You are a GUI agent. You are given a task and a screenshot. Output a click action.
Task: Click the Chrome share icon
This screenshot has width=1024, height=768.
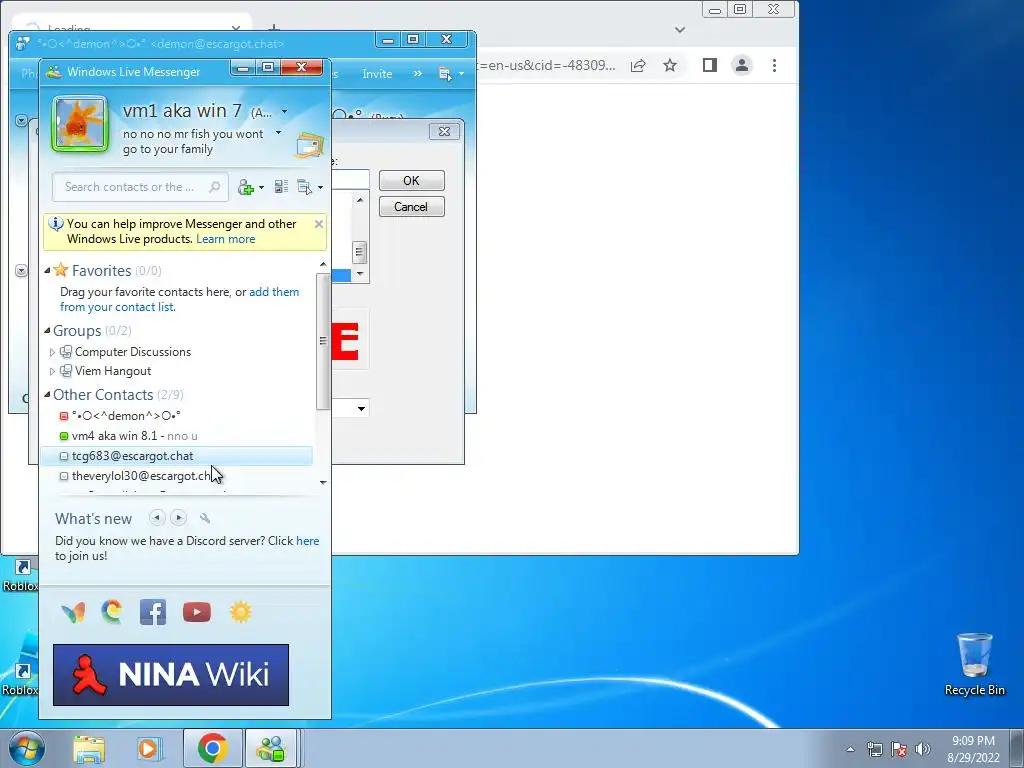(638, 65)
